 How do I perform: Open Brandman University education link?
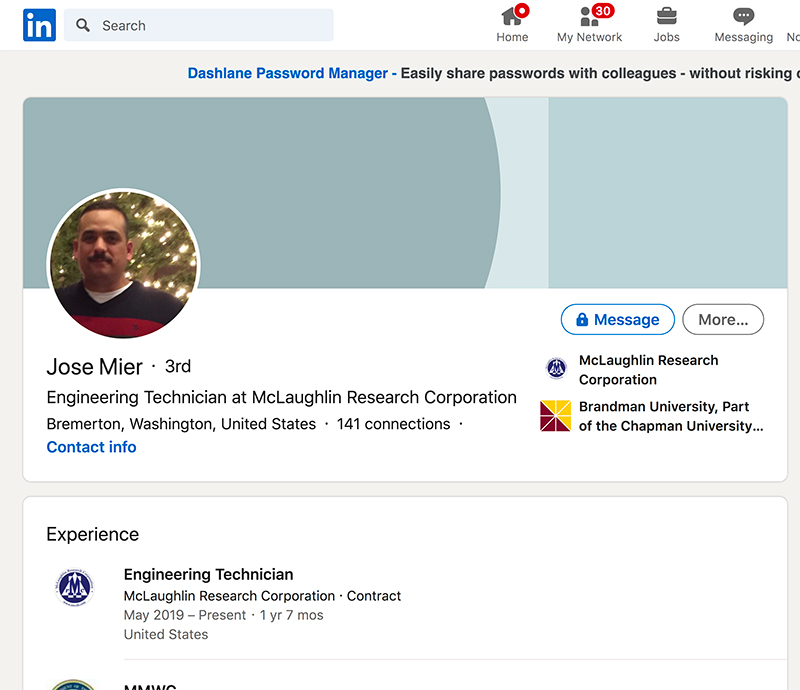click(x=671, y=416)
